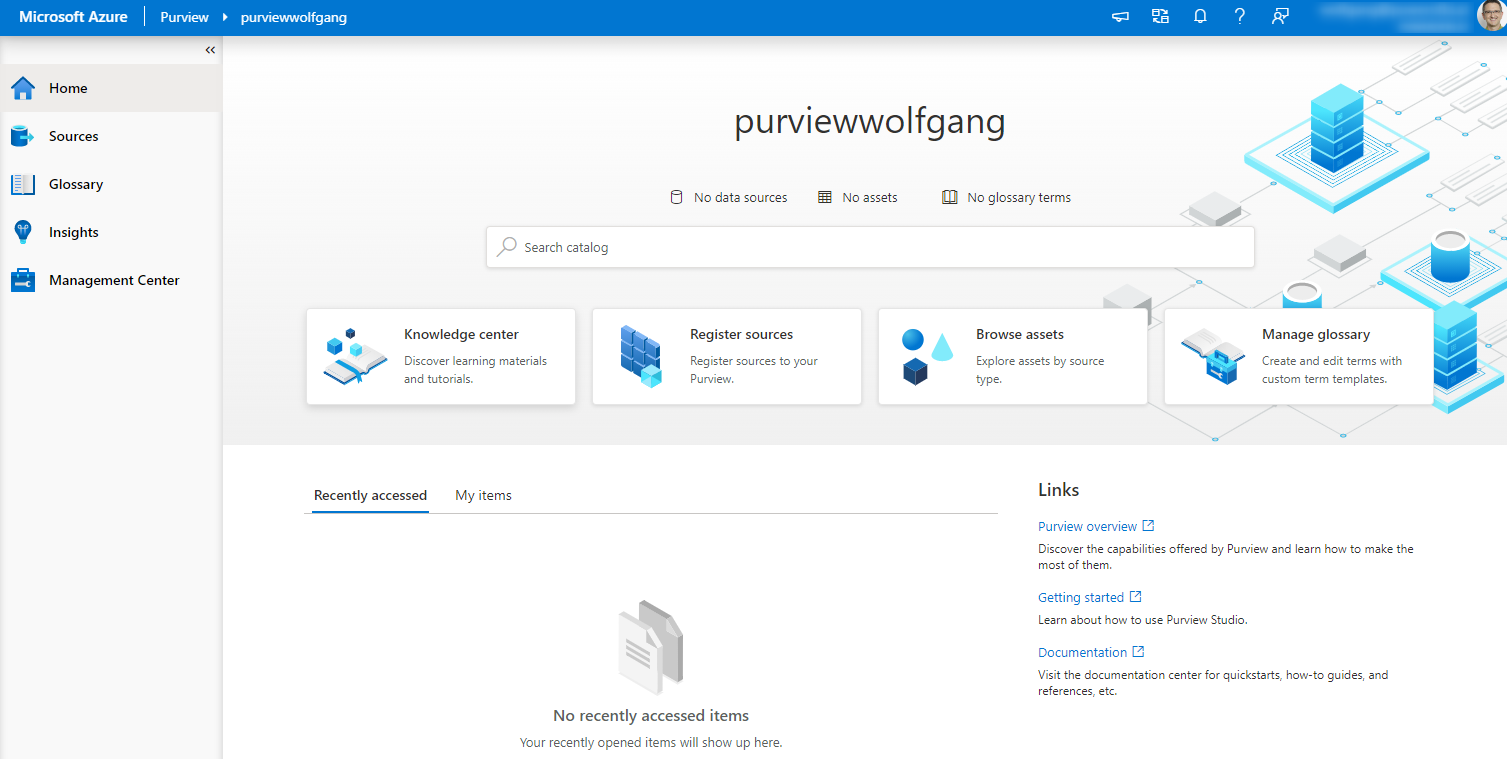This screenshot has height=759, width=1507.
Task: Open the Management Center
Action: point(113,280)
